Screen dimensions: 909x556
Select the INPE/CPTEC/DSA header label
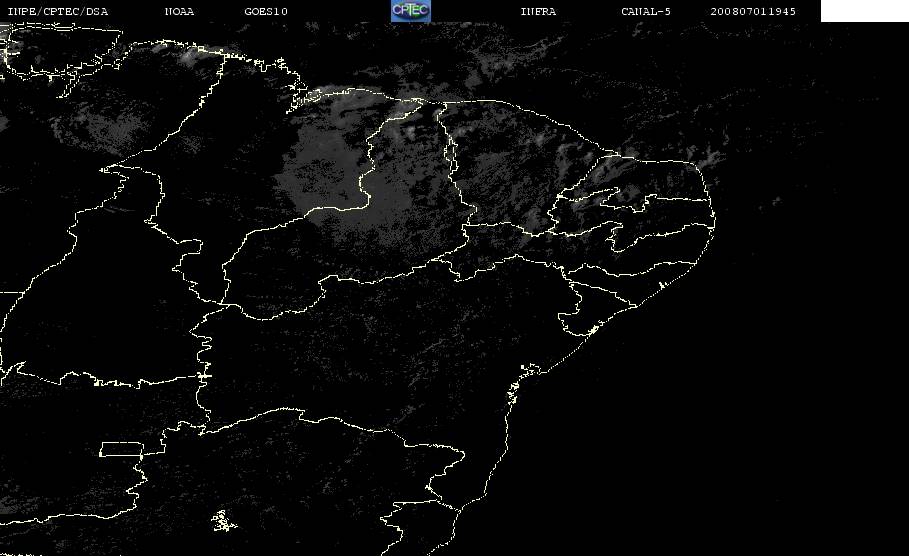pyautogui.click(x=57, y=11)
